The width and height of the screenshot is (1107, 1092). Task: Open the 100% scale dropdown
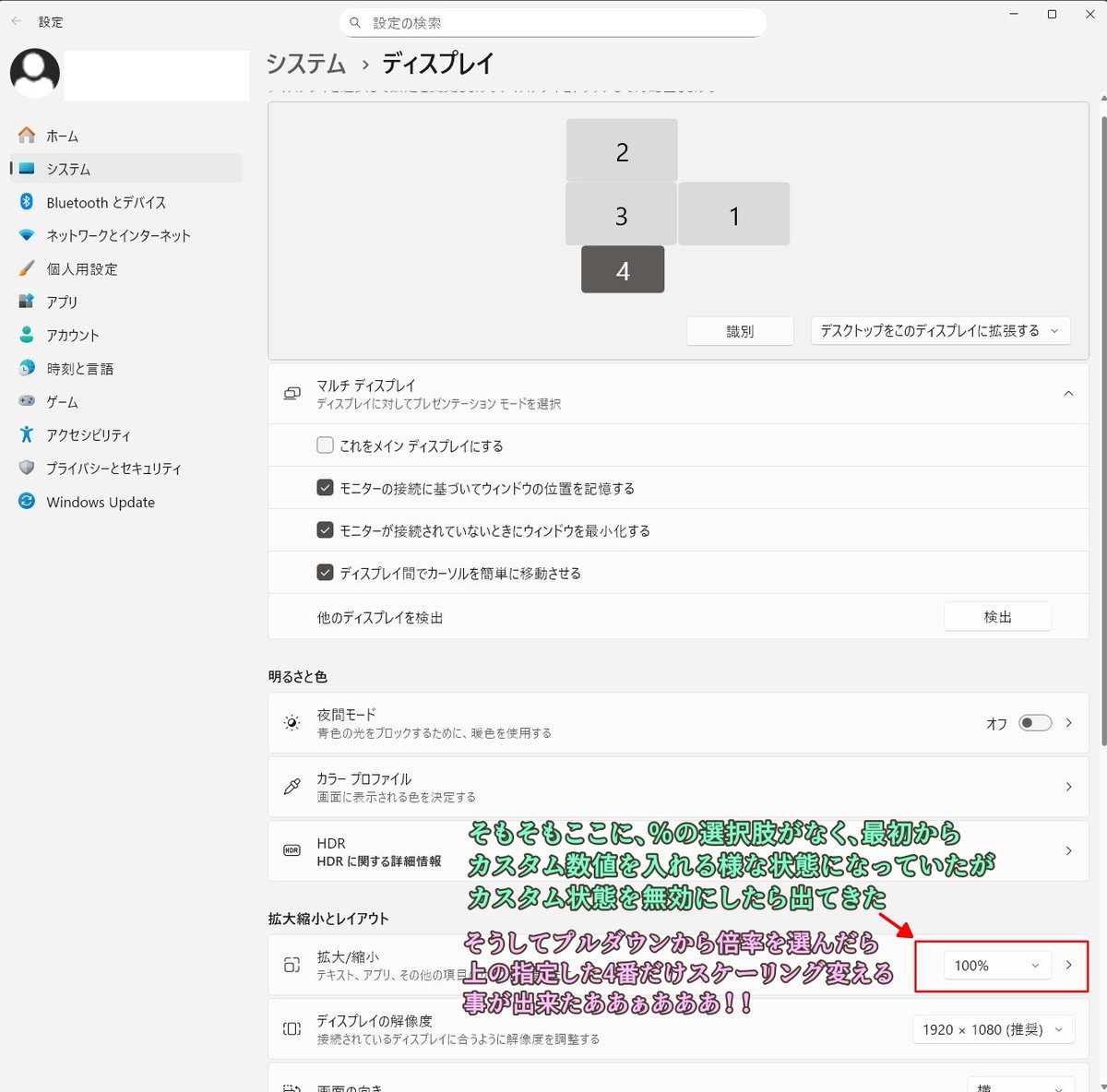pyautogui.click(x=997, y=966)
